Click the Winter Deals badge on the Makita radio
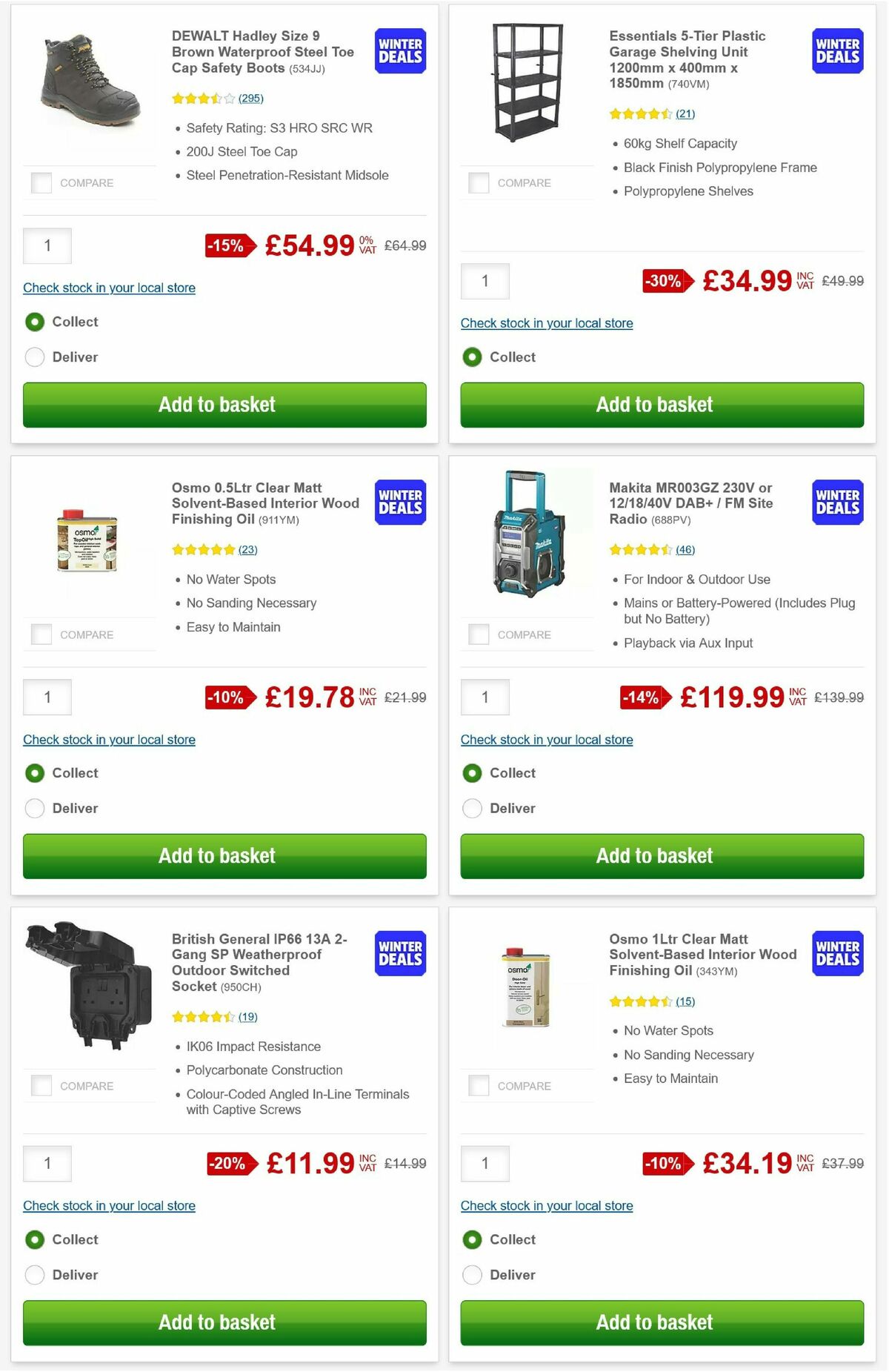 [x=836, y=502]
